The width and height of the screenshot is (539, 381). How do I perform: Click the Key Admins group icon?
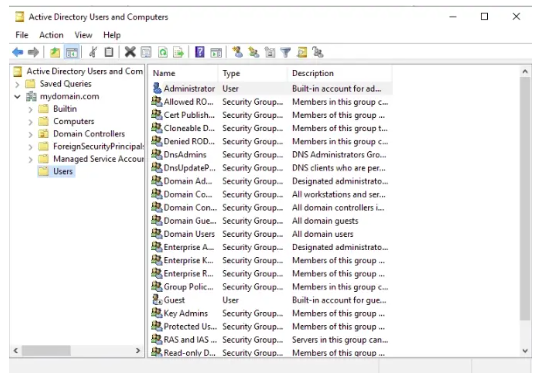[157, 313]
